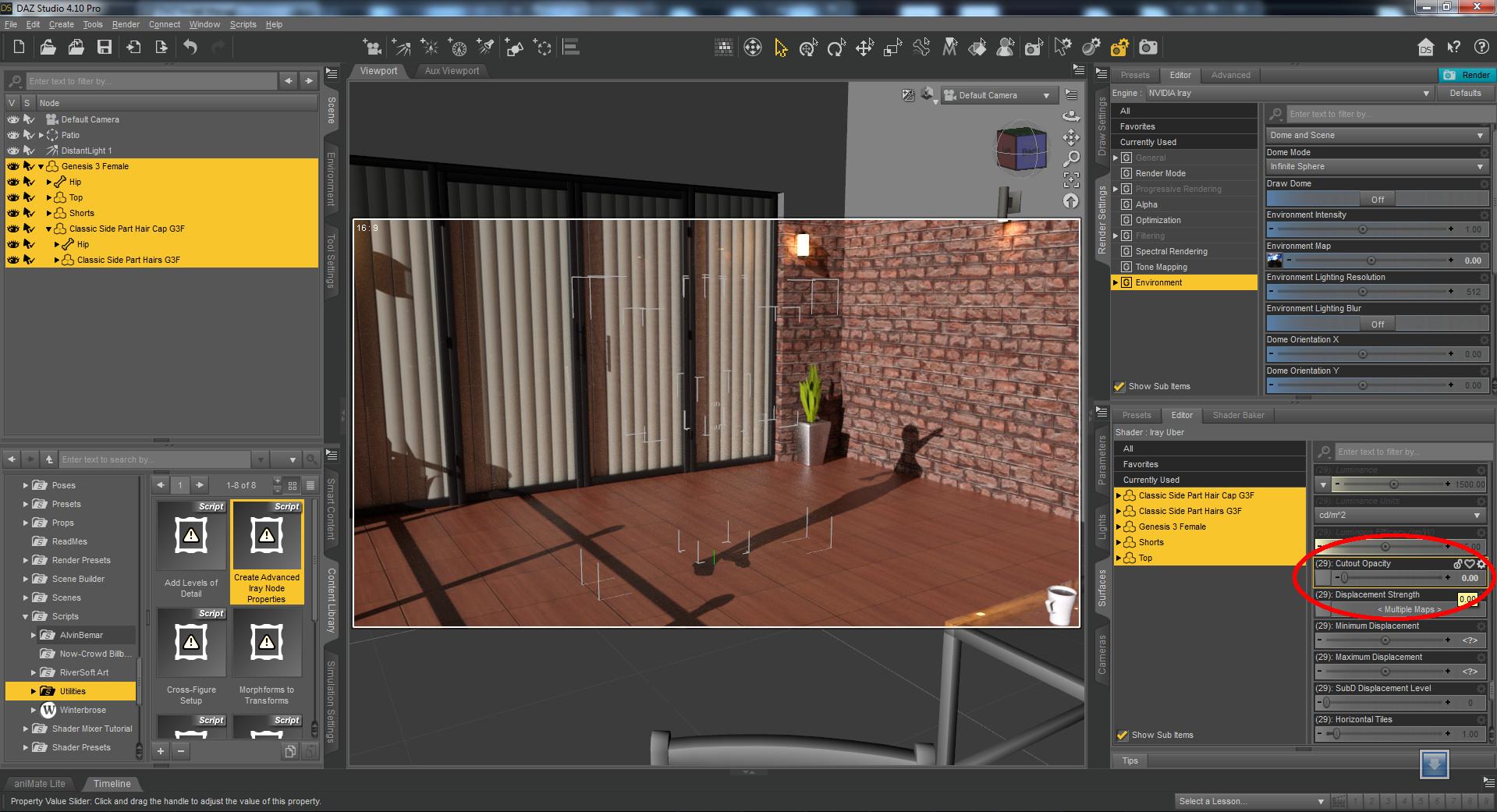1497x812 pixels.
Task: Open the Scene pane options menu icon
Action: click(332, 73)
